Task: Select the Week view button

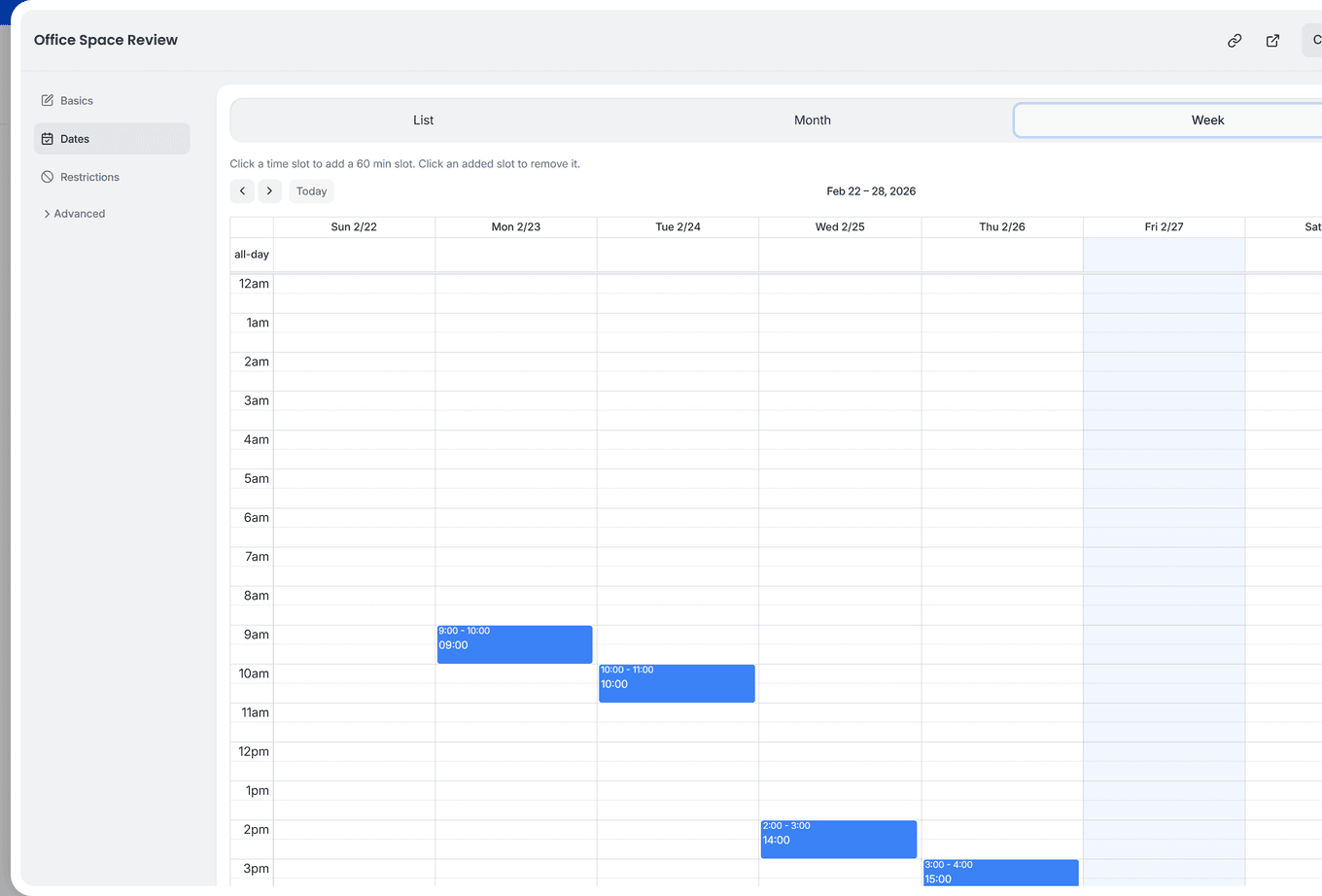Action: pos(1207,120)
